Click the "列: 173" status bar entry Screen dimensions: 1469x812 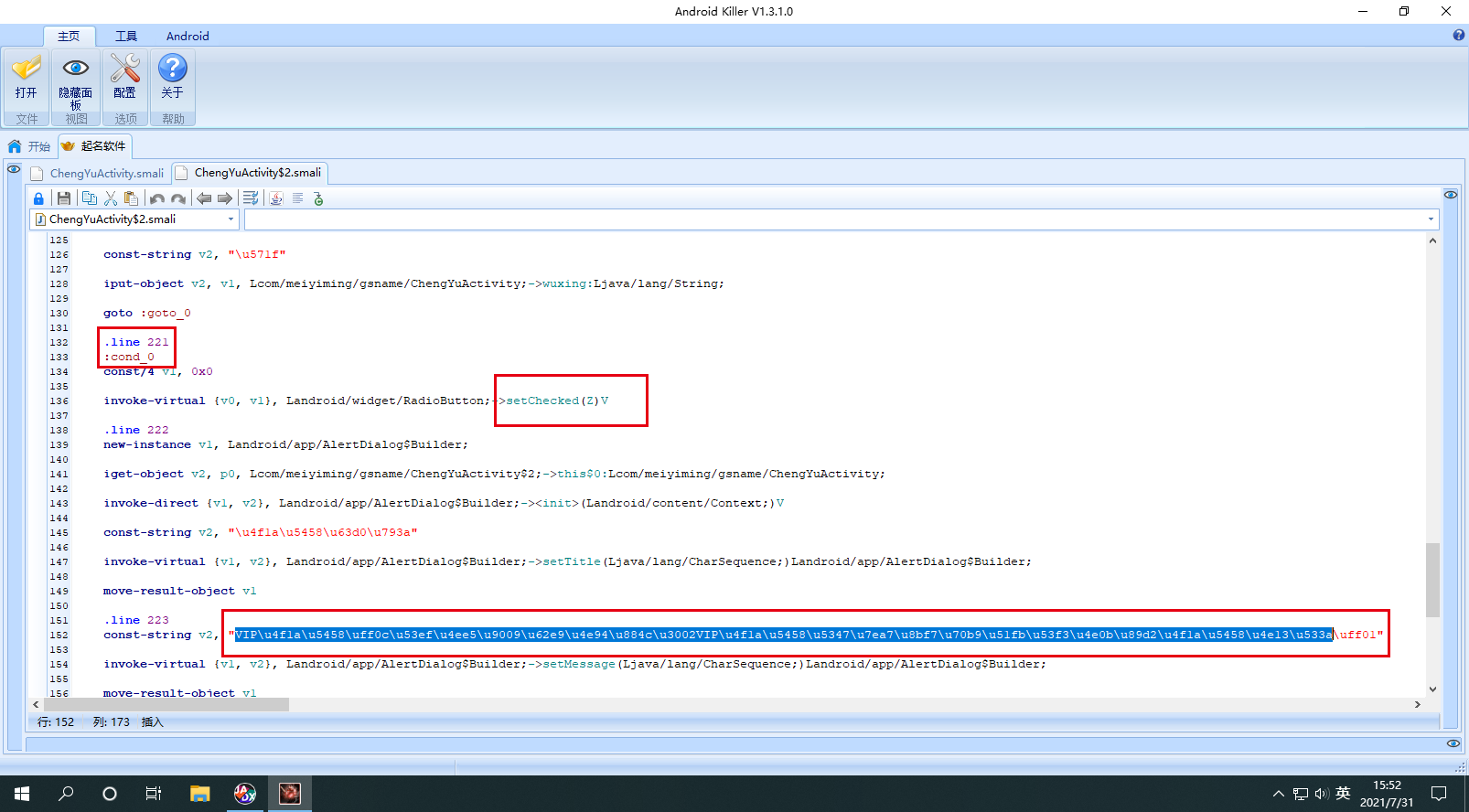112,722
